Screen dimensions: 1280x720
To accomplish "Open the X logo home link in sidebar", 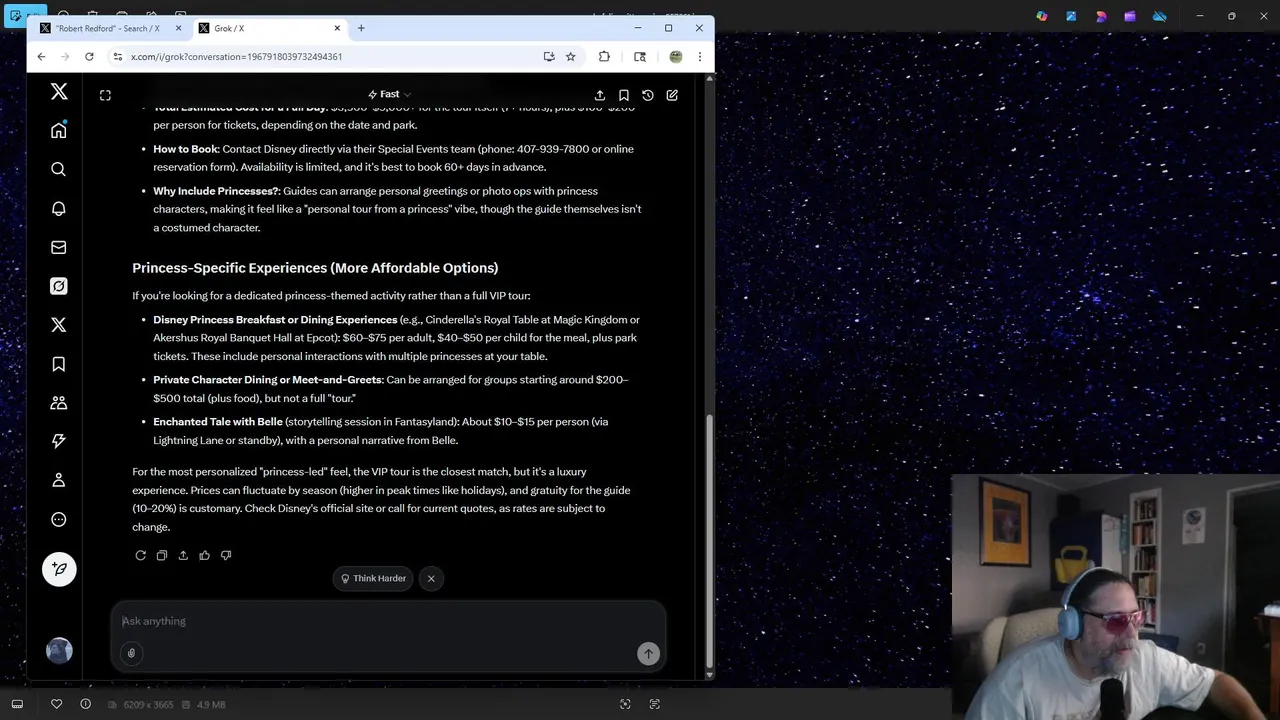I will coord(59,92).
